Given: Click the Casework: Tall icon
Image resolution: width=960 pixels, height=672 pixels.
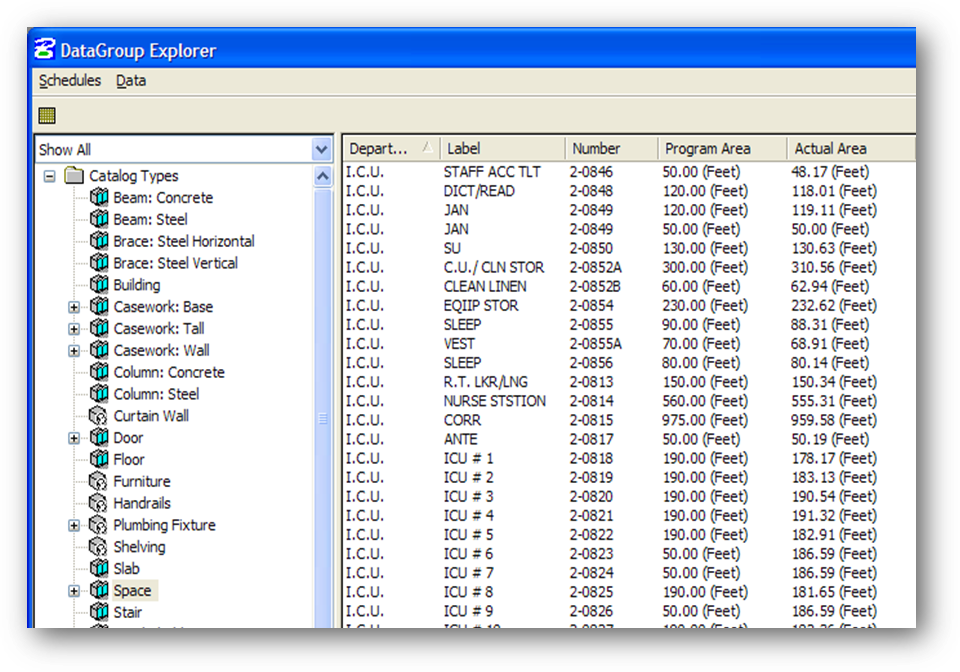Looking at the screenshot, I should pos(99,328).
